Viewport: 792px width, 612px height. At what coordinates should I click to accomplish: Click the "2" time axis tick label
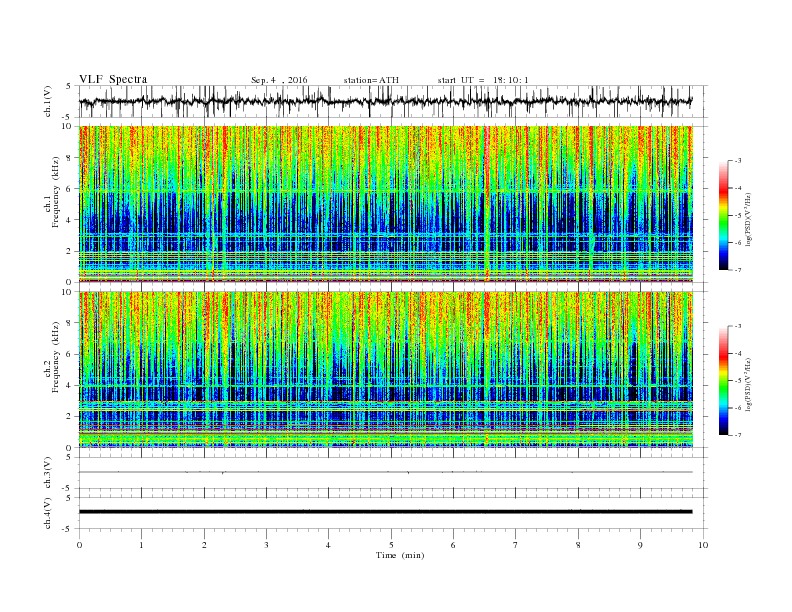(204, 545)
